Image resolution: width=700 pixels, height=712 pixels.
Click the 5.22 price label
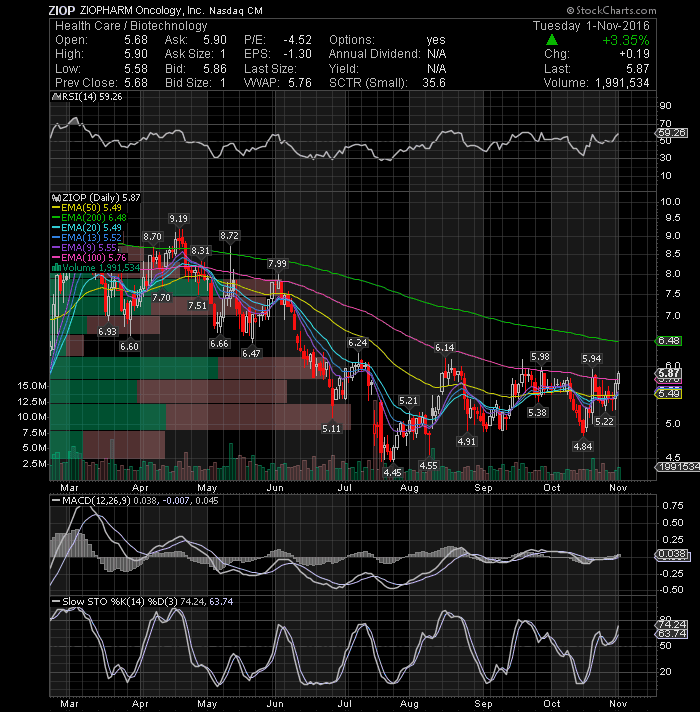pyautogui.click(x=604, y=421)
